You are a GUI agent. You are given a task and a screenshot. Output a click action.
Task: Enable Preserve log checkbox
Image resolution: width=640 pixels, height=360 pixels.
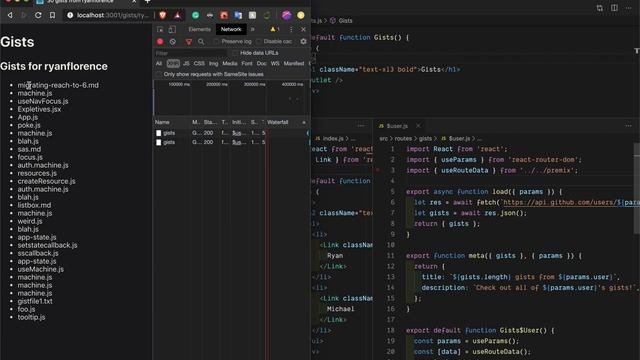pyautogui.click(x=216, y=42)
